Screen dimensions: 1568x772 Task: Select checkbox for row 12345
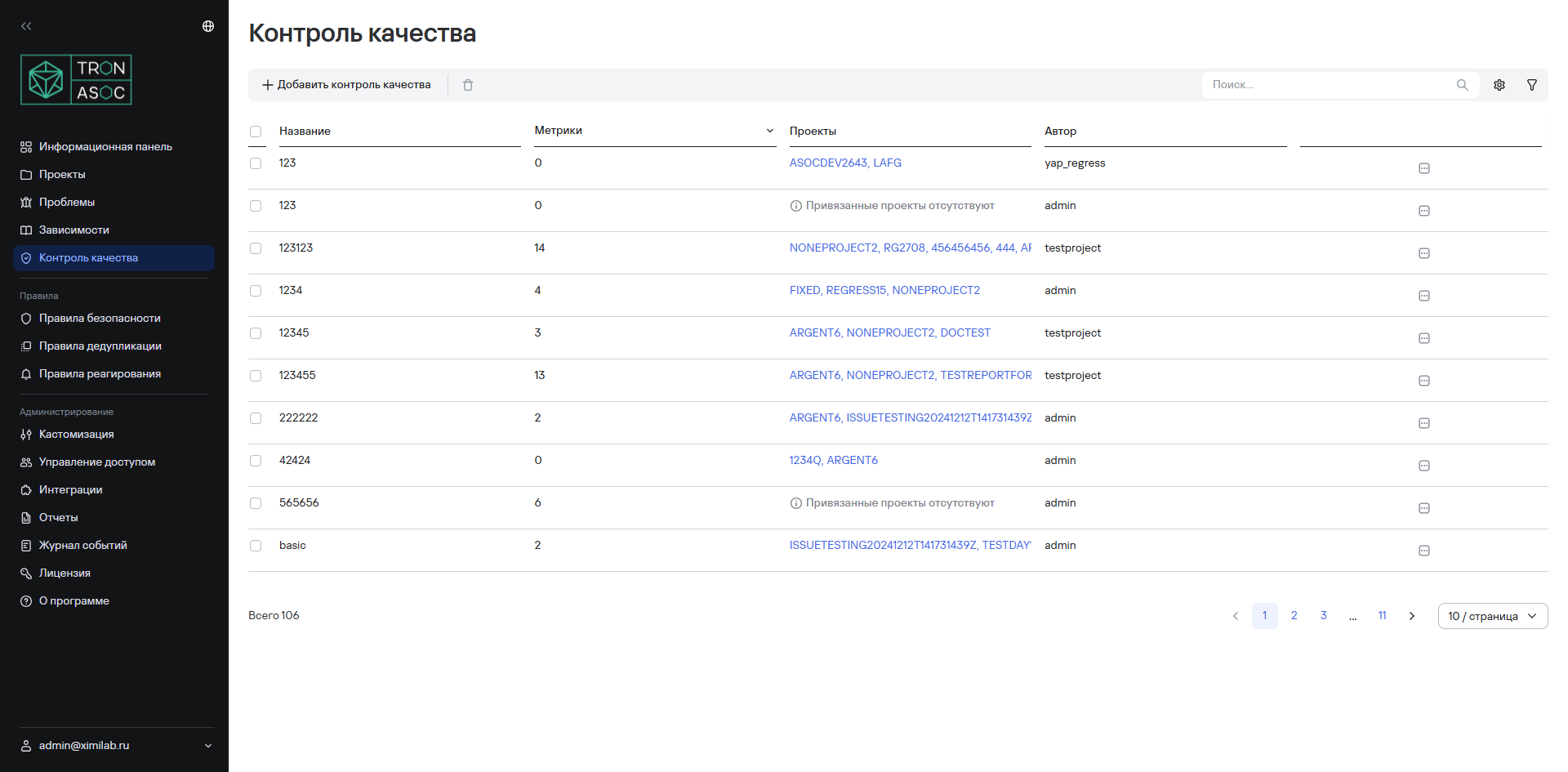[256, 333]
